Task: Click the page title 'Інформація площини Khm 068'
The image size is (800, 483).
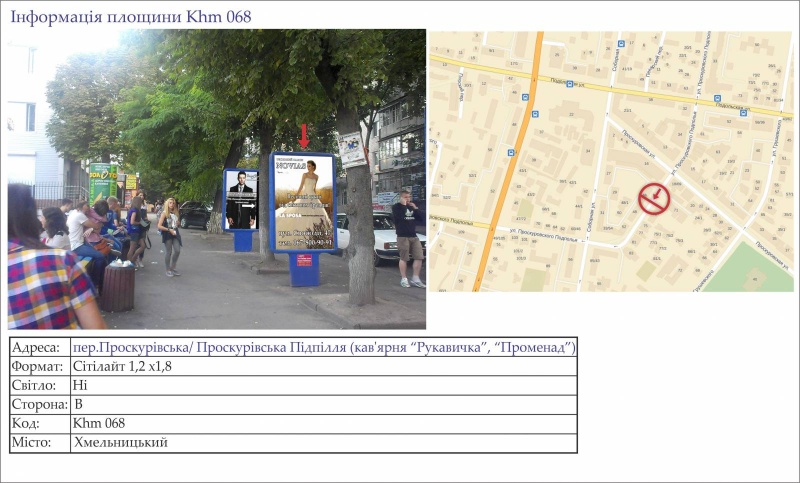Action: (131, 16)
